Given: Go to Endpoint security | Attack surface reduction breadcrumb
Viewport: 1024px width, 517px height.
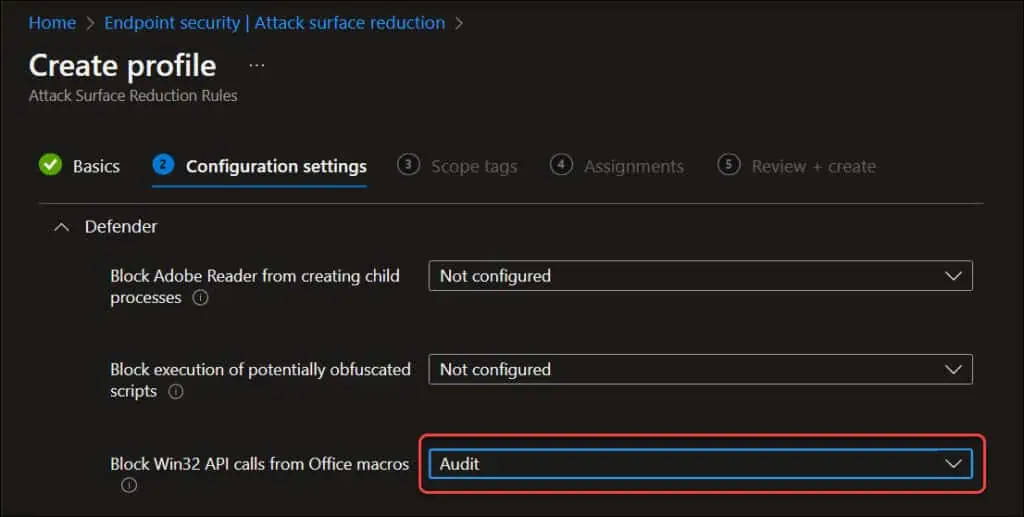Looking at the screenshot, I should pyautogui.click(x=274, y=23).
